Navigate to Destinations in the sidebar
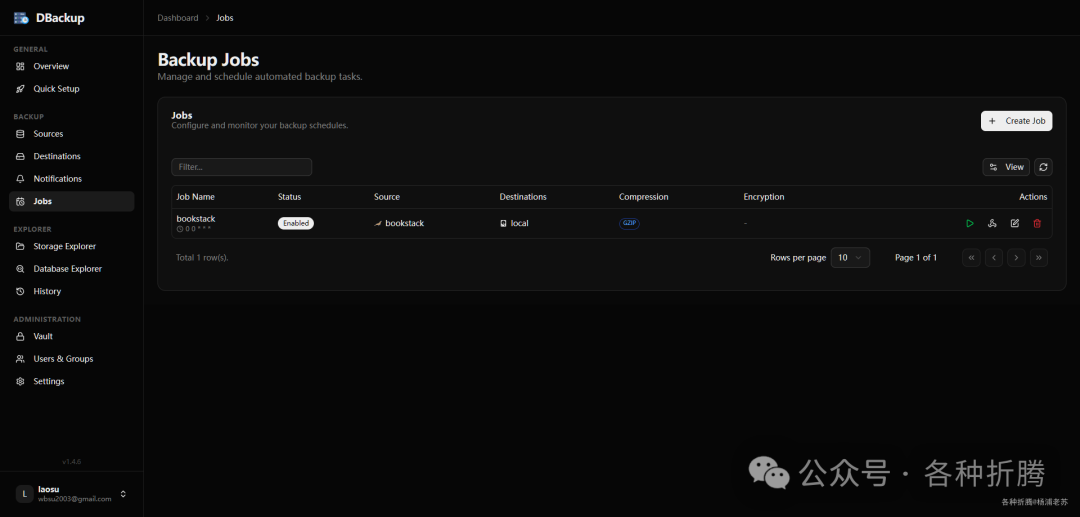The height and width of the screenshot is (517, 1080). (71, 156)
